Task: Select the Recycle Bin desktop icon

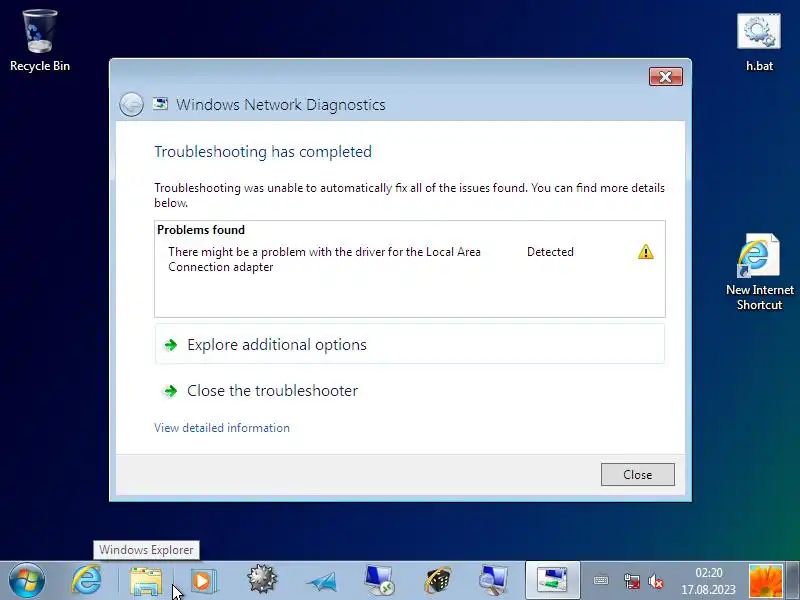Action: (x=40, y=41)
